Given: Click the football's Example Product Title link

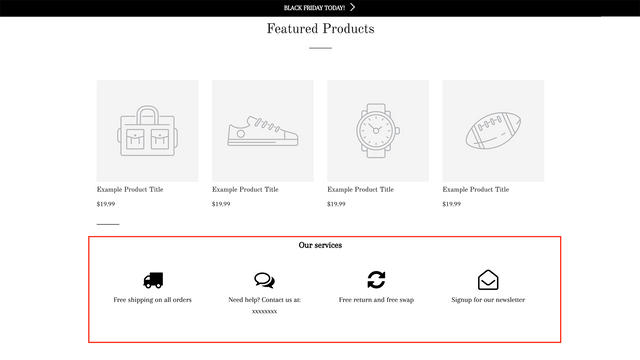Looking at the screenshot, I should pyautogui.click(x=476, y=189).
